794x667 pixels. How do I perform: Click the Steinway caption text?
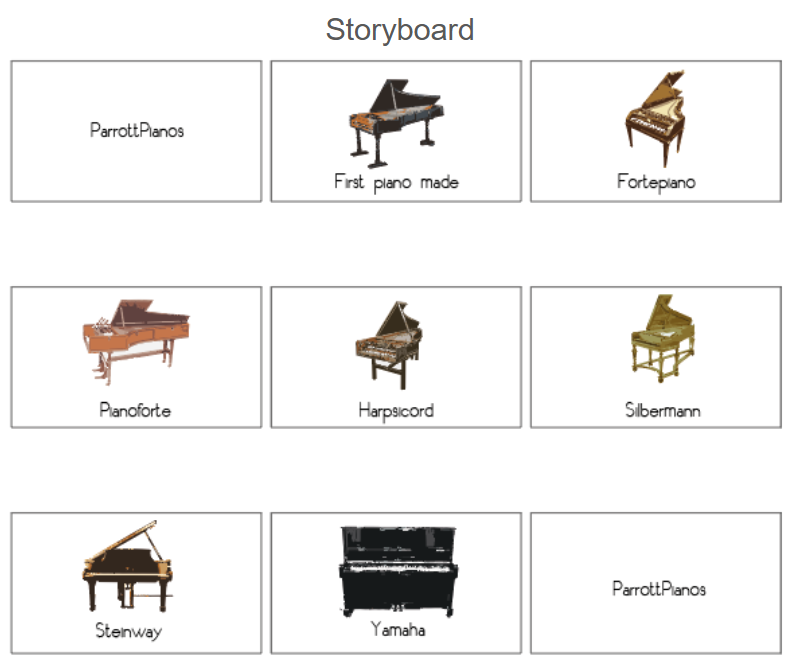point(129,631)
